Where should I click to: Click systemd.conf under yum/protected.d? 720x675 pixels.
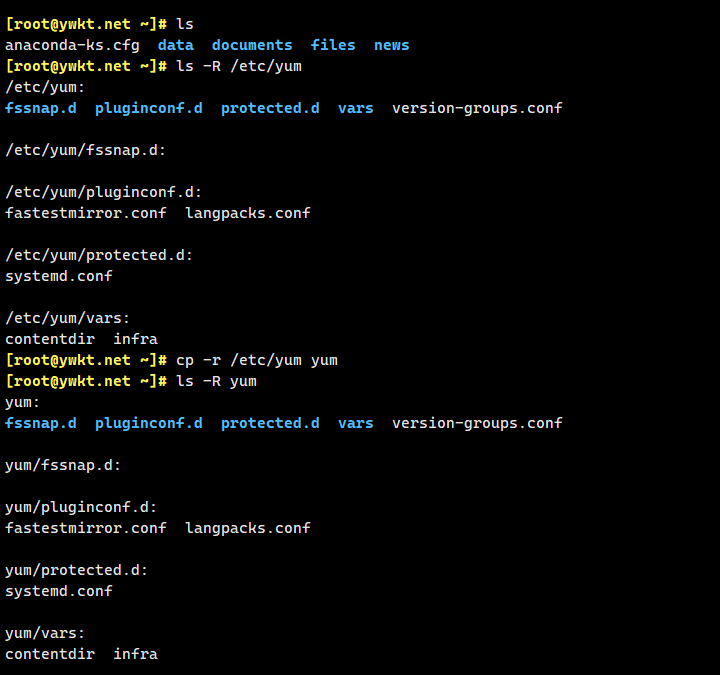coord(58,591)
